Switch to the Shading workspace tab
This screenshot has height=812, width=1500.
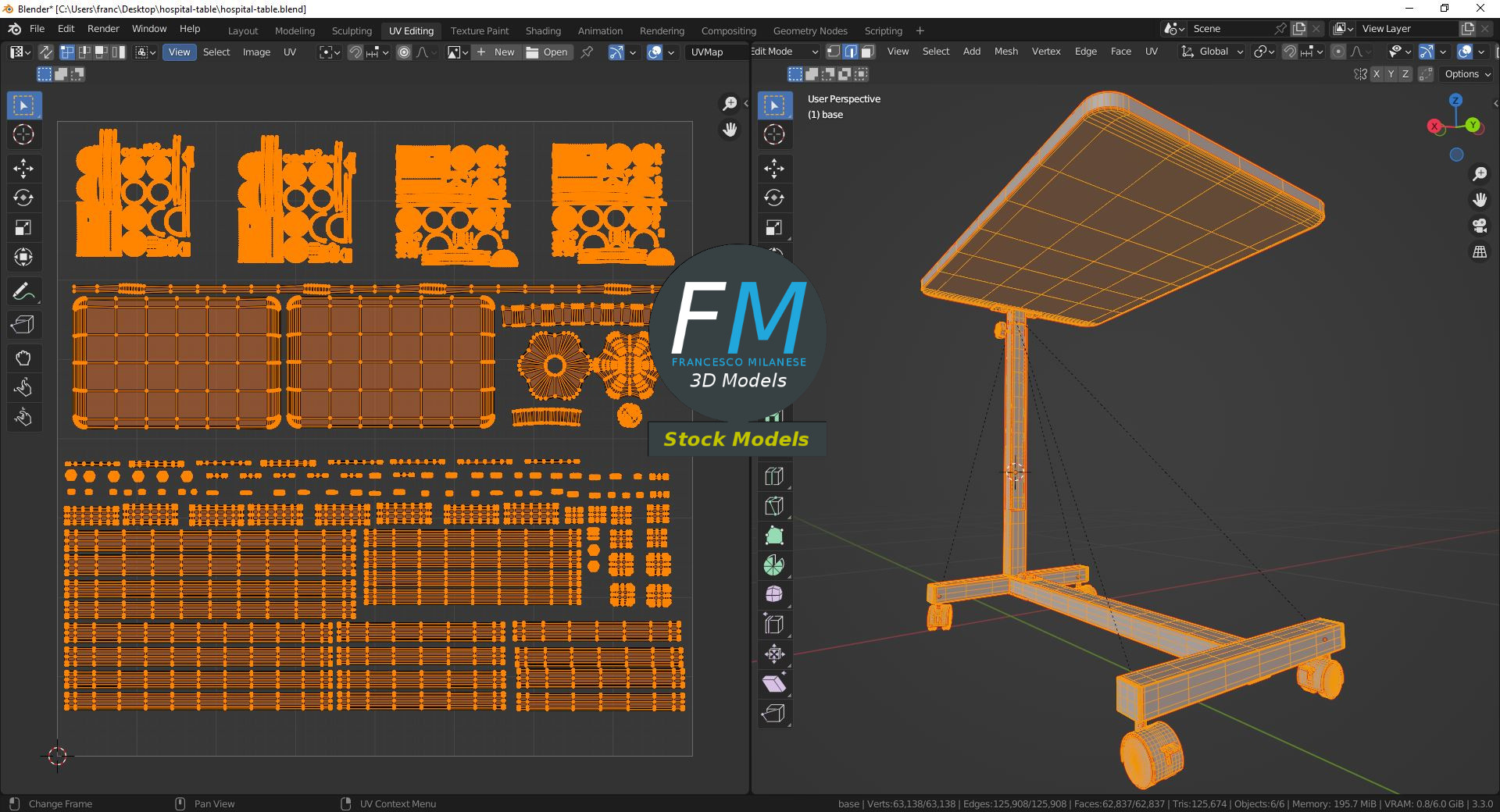pos(543,31)
